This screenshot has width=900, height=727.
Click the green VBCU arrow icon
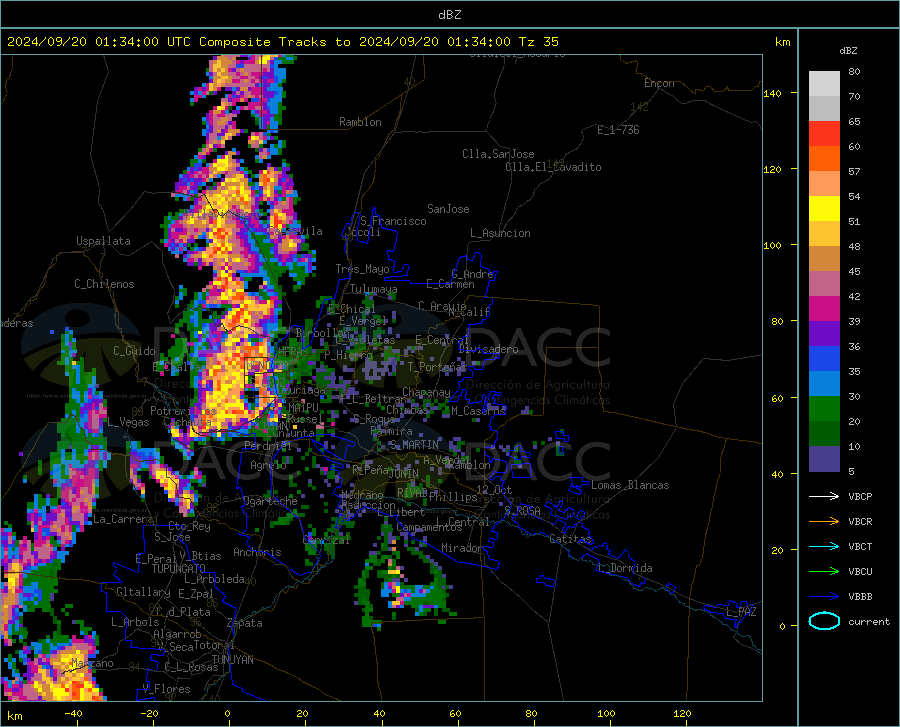point(824,572)
